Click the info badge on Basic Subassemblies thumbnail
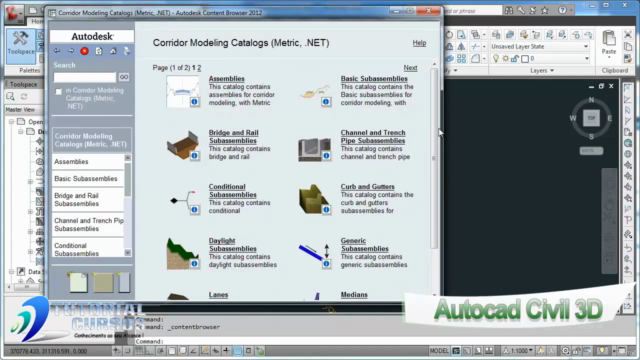The height and width of the screenshot is (360, 640). pos(326,102)
